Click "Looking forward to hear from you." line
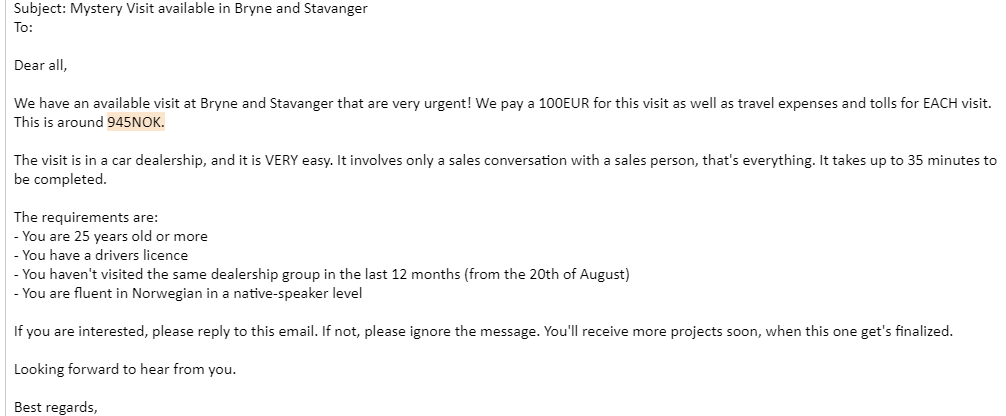 coord(122,369)
